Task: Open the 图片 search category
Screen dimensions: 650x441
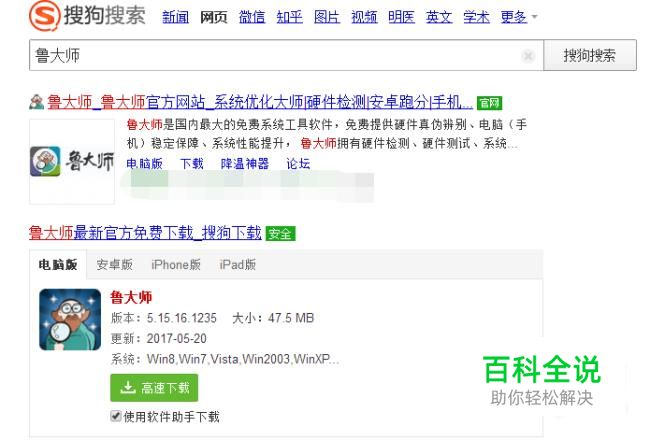Action: (x=327, y=17)
